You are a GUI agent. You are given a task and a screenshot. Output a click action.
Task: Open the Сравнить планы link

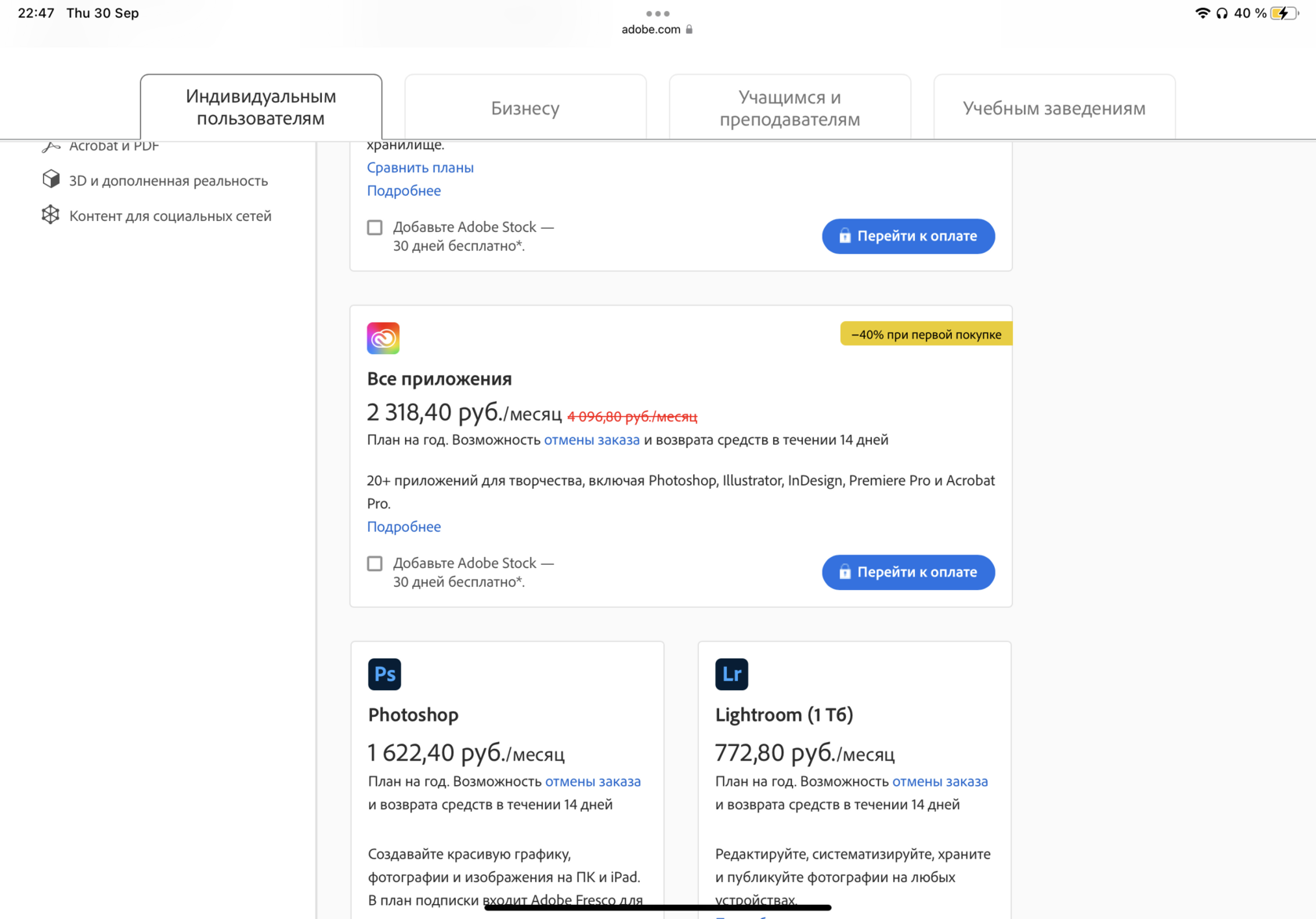420,168
